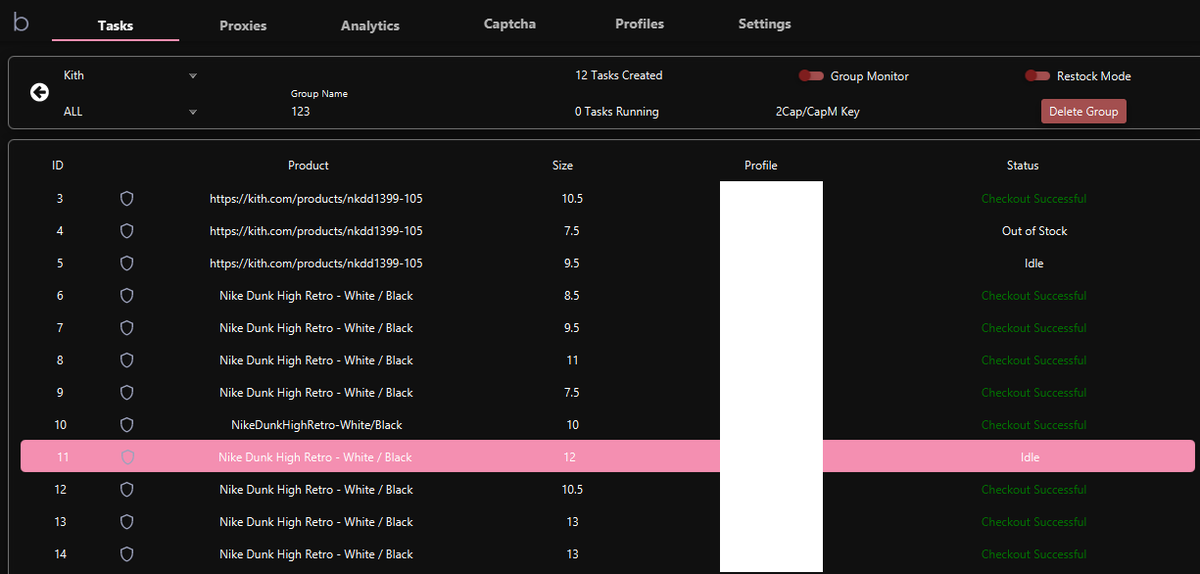Viewport: 1200px width, 574px height.
Task: Click shield icon on task 3 row
Action: (127, 199)
